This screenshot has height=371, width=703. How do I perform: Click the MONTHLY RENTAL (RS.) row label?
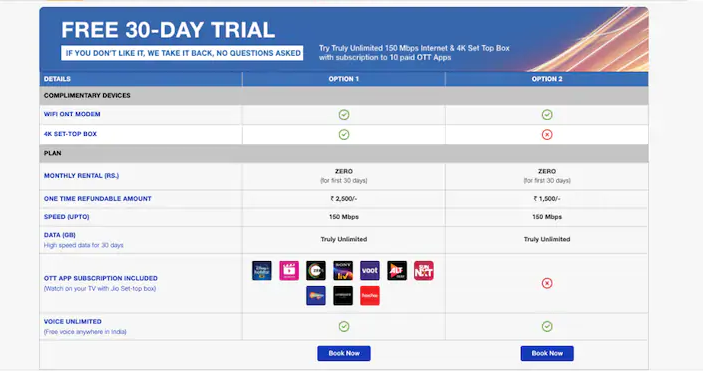(81, 175)
